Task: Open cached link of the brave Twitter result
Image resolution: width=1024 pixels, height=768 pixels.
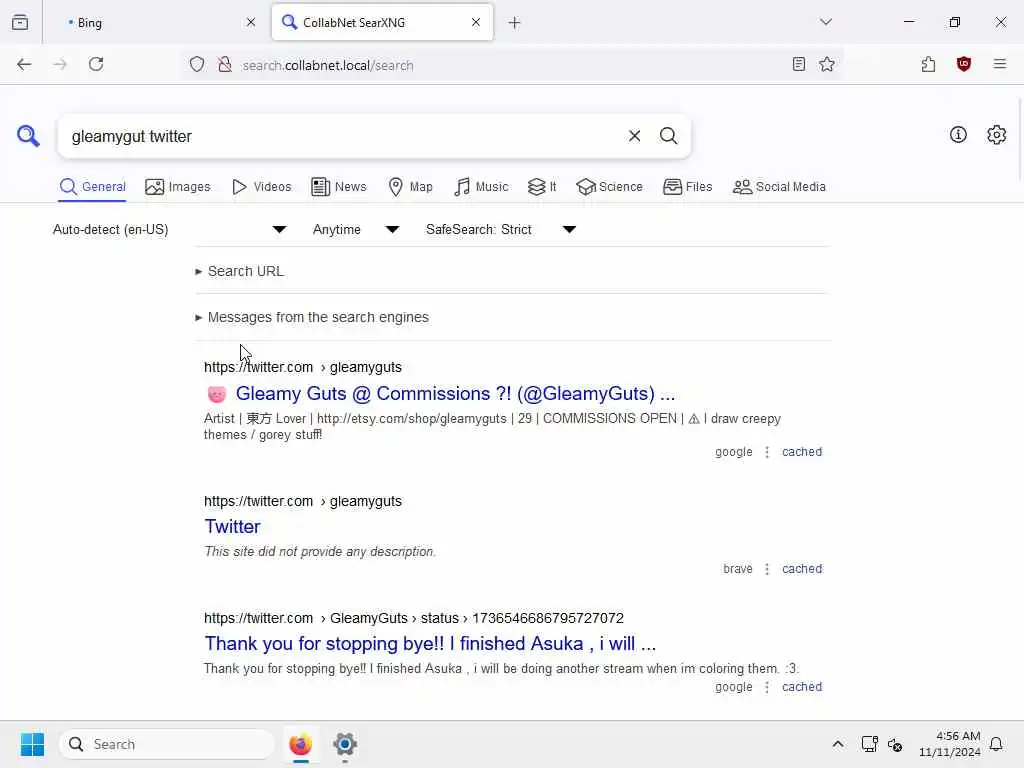Action: pyautogui.click(x=802, y=569)
